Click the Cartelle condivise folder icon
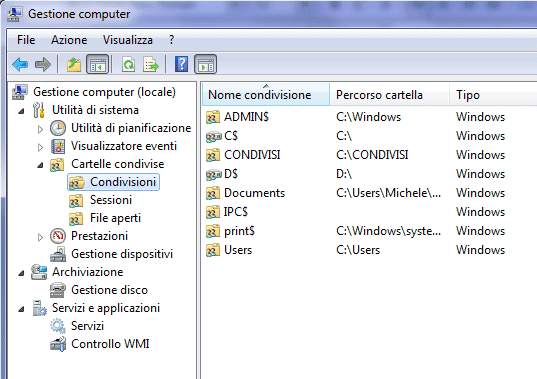537x379 pixels. coord(57,164)
